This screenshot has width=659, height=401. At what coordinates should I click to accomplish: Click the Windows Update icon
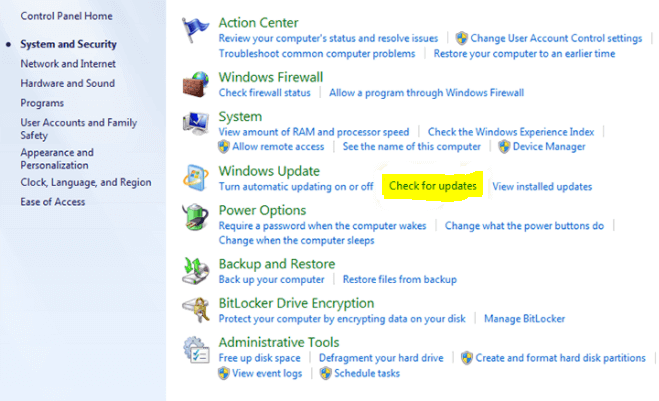195,178
